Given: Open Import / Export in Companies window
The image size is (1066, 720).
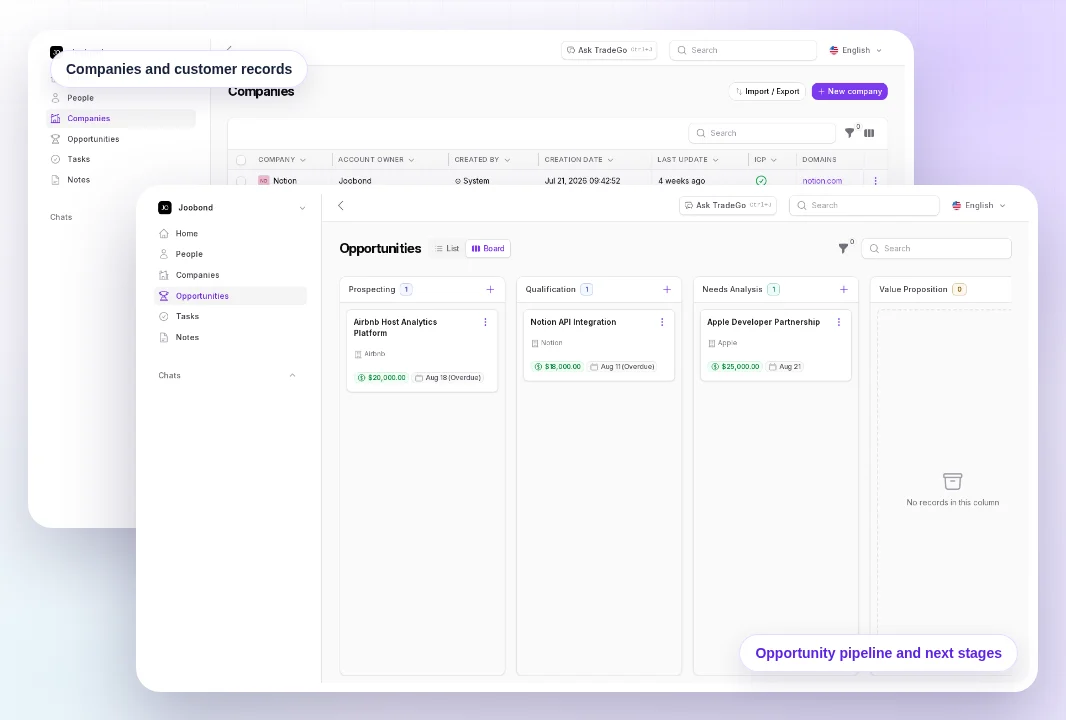Looking at the screenshot, I should (767, 91).
